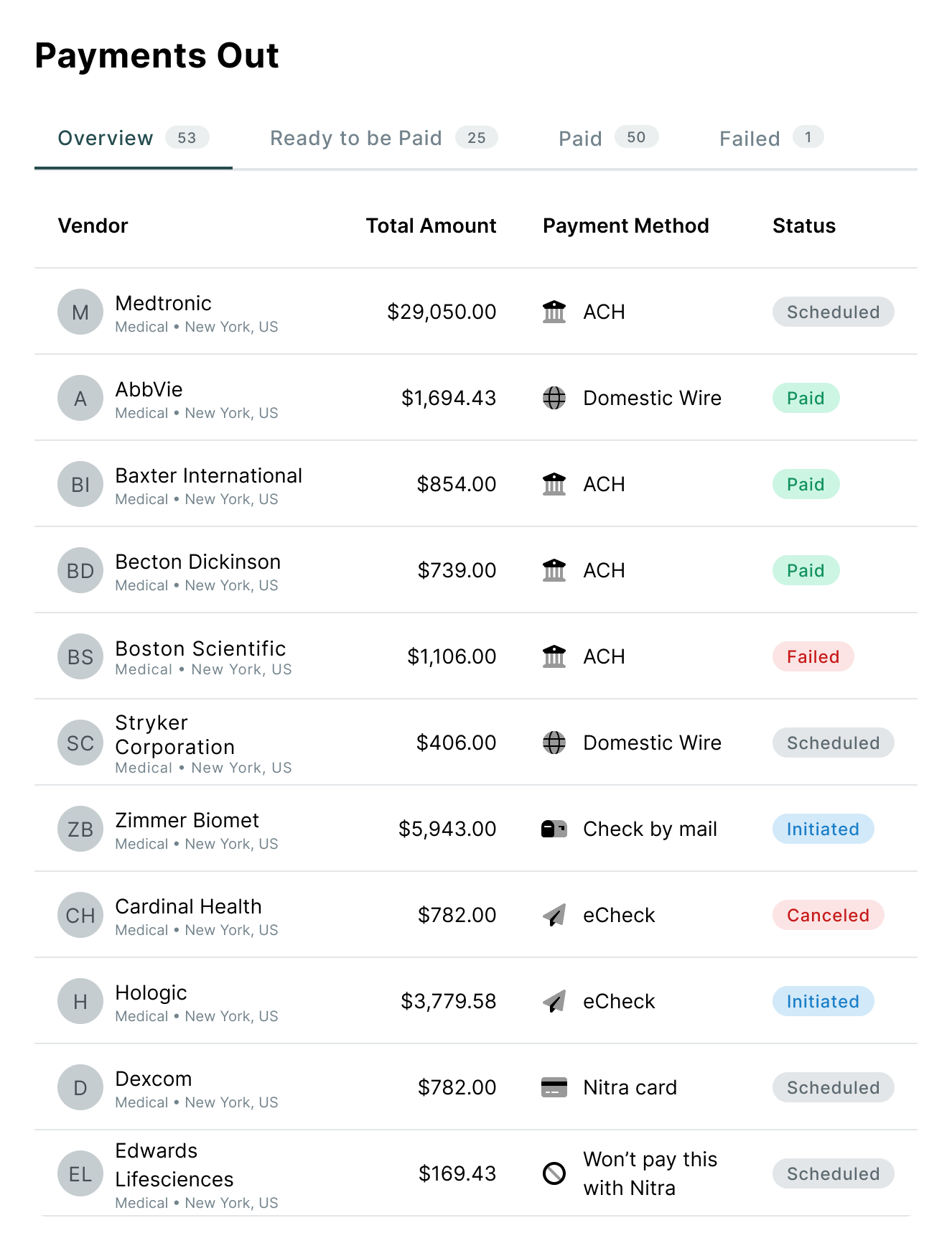
Task: Open the Zimmer Biomet vendor name
Action: click(x=187, y=820)
